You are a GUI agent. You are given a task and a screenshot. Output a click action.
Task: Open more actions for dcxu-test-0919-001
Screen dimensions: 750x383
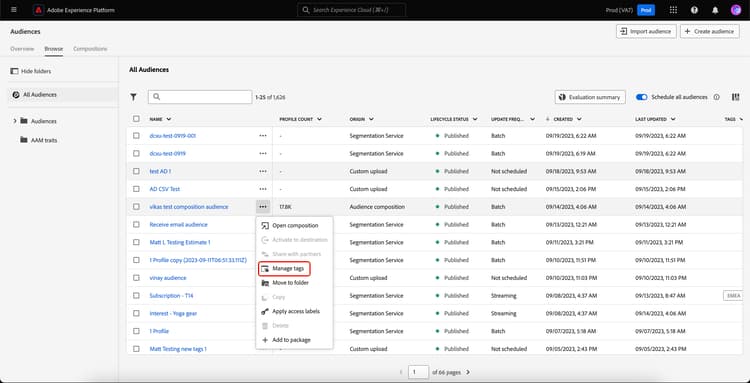(263, 136)
